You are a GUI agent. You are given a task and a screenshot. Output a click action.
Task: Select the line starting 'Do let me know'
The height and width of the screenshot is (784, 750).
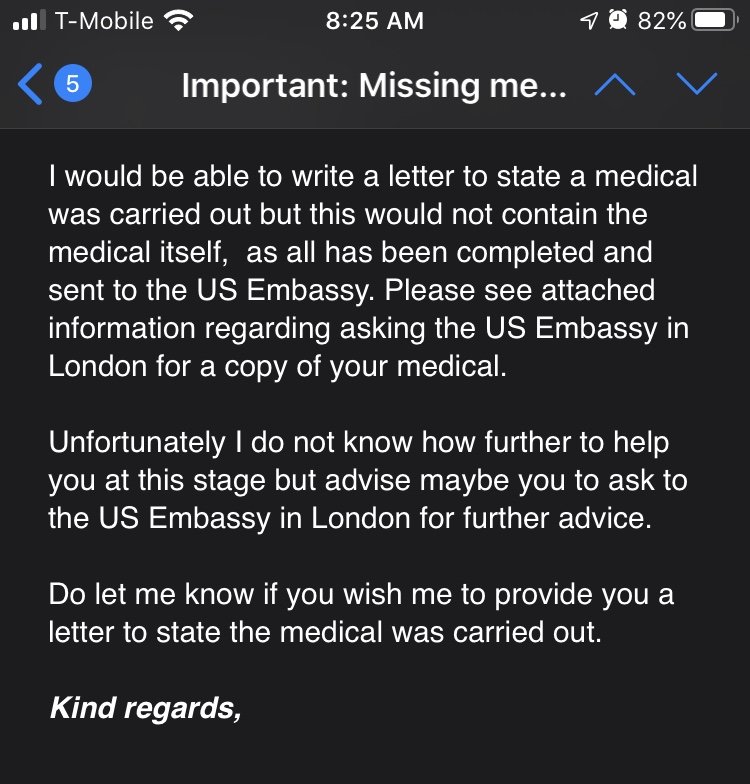[361, 594]
